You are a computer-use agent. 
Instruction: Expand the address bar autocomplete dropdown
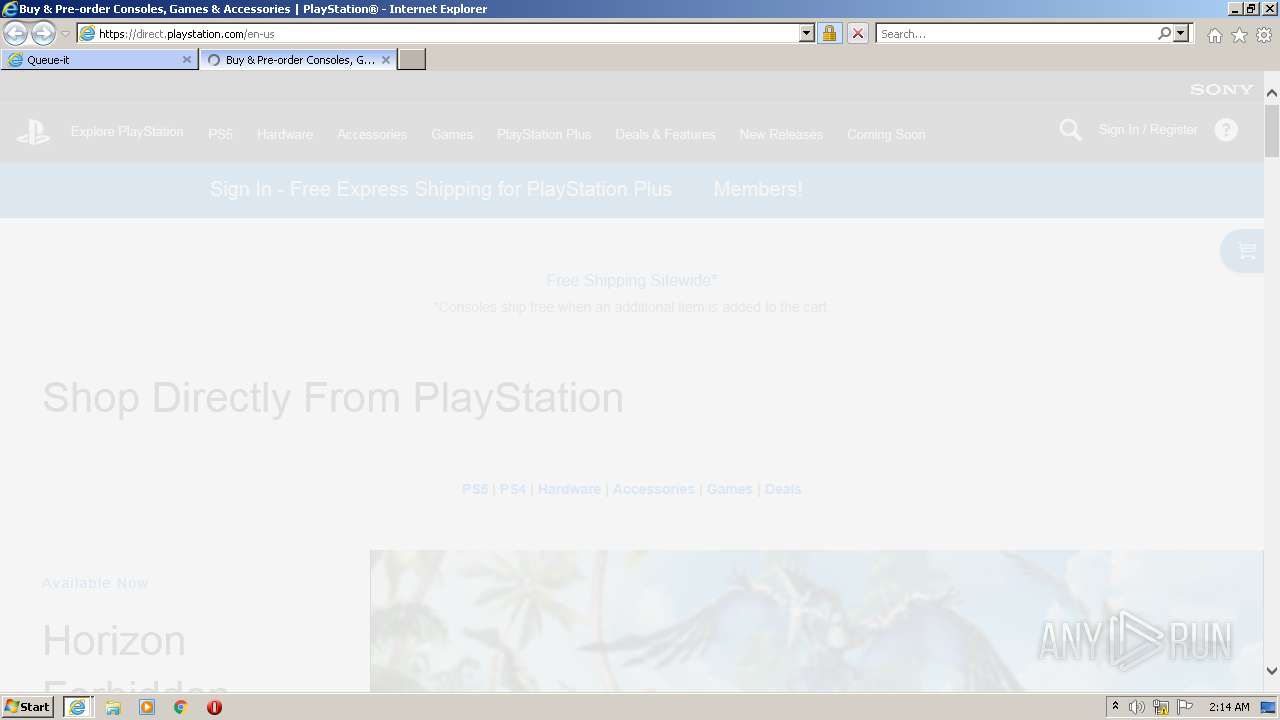(x=807, y=34)
